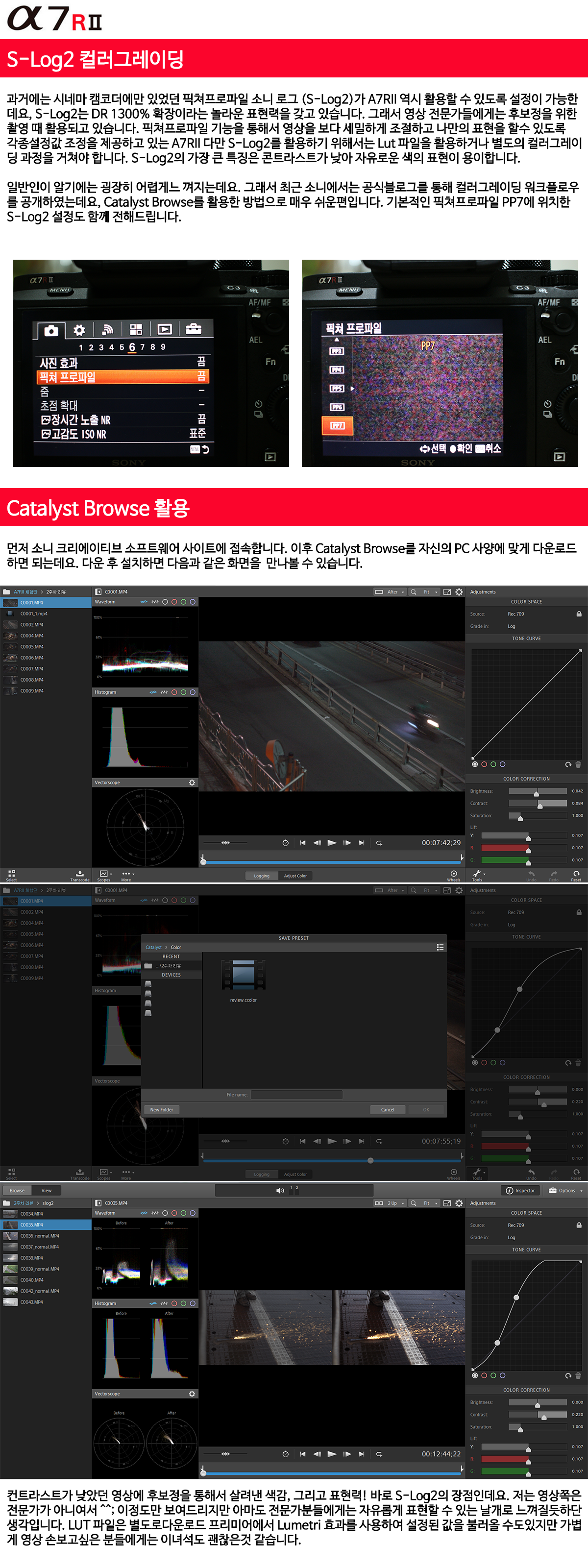Open playback timer settings beside 00:07:42;29 transport
Viewport: 588px width, 1568px height.
coord(285,842)
